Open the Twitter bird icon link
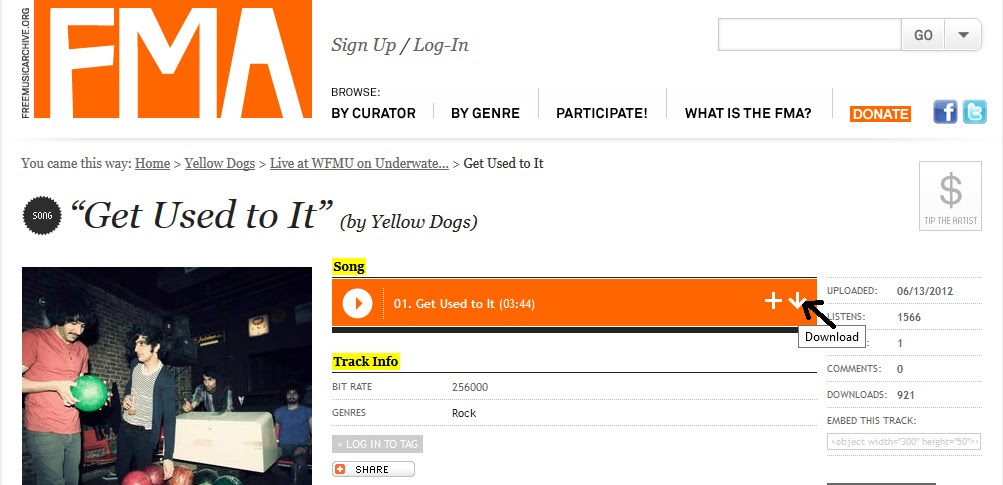Image resolution: width=1003 pixels, height=485 pixels. [975, 112]
